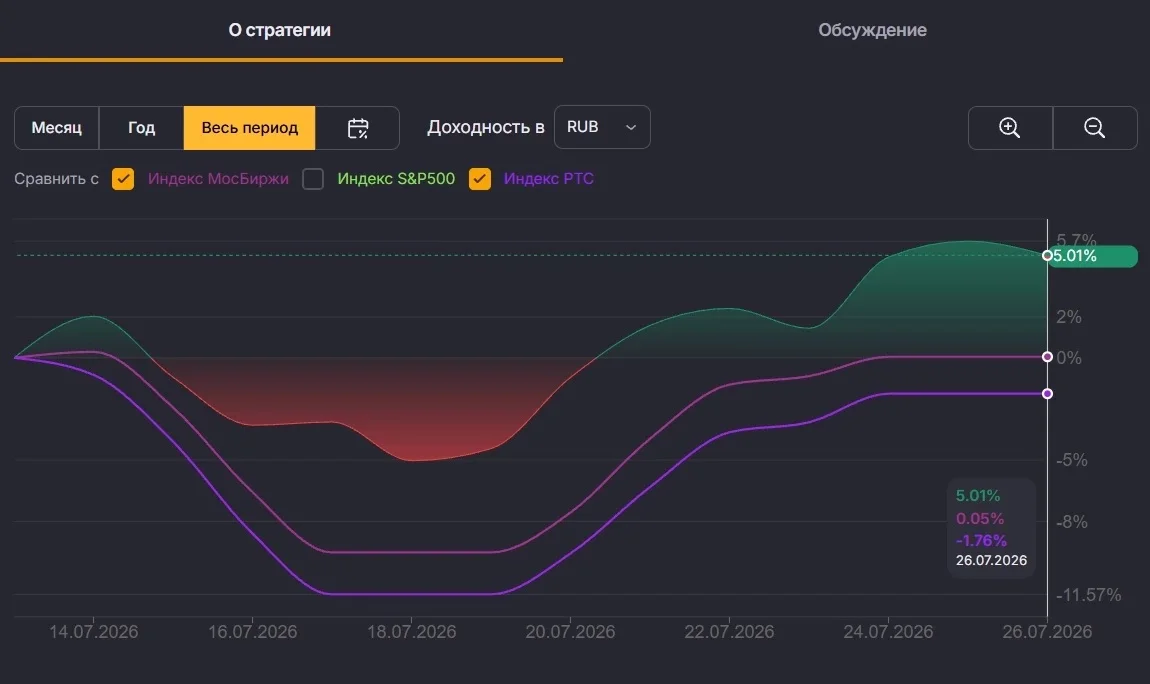1150x684 pixels.
Task: Switch to the Обсуждение tab
Action: point(872,30)
